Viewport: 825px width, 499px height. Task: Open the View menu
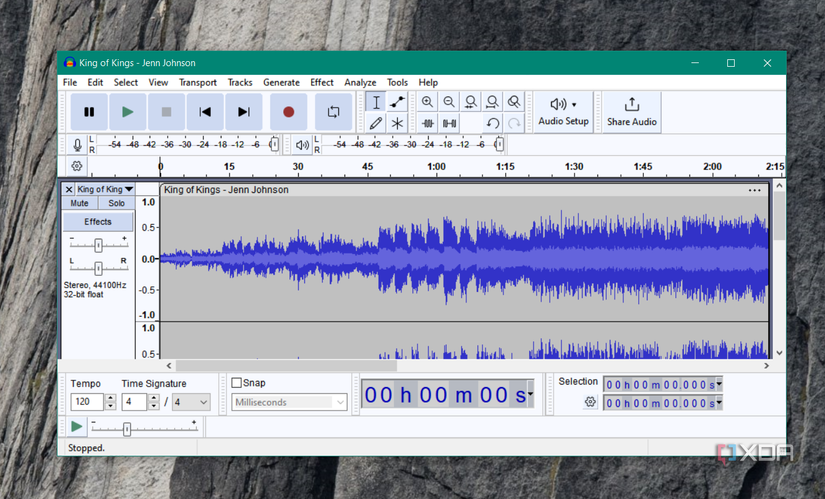[158, 83]
